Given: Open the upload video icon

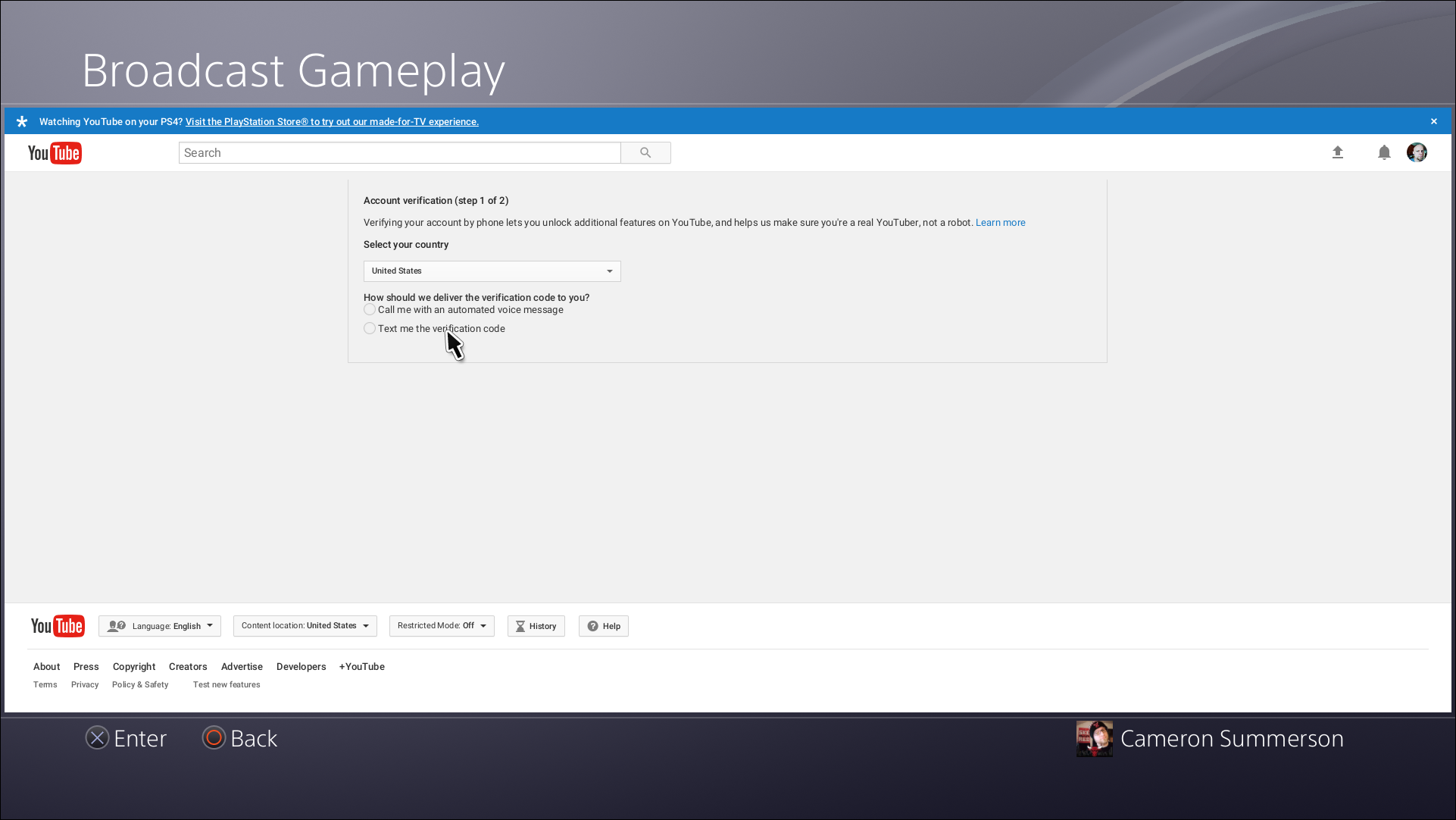Looking at the screenshot, I should click(1338, 152).
